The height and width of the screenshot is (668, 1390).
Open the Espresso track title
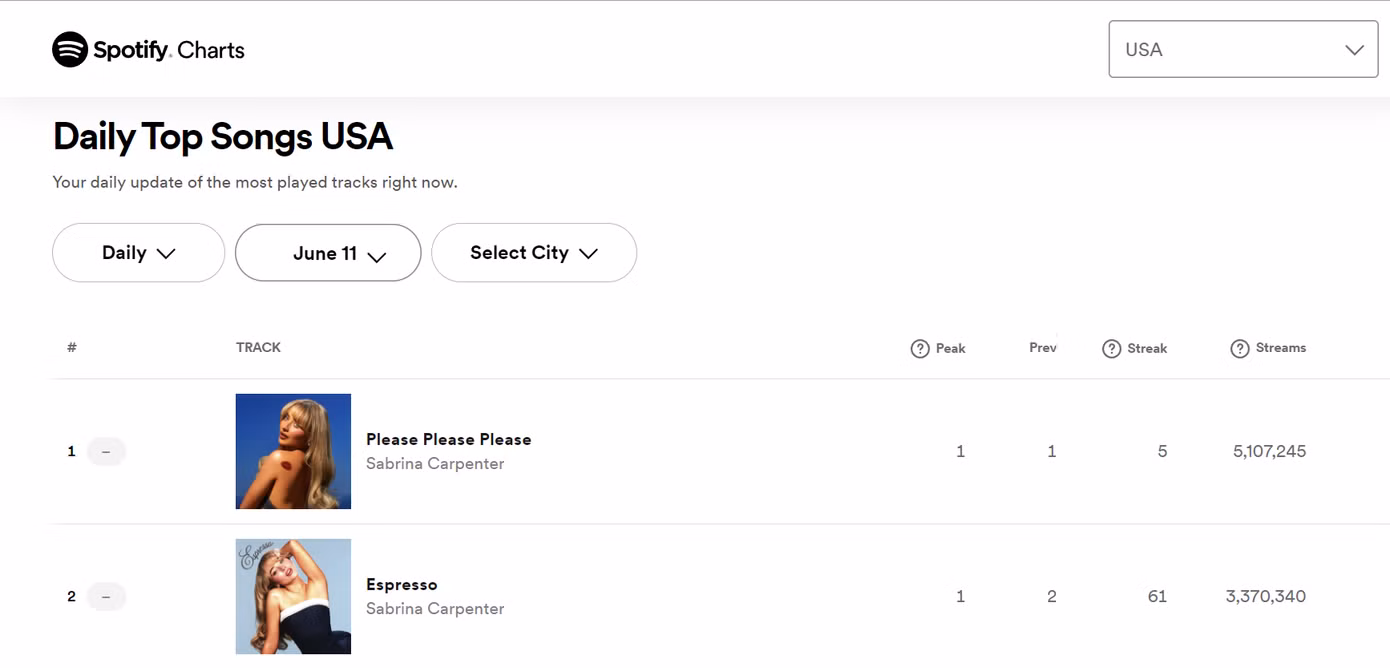[401, 584]
